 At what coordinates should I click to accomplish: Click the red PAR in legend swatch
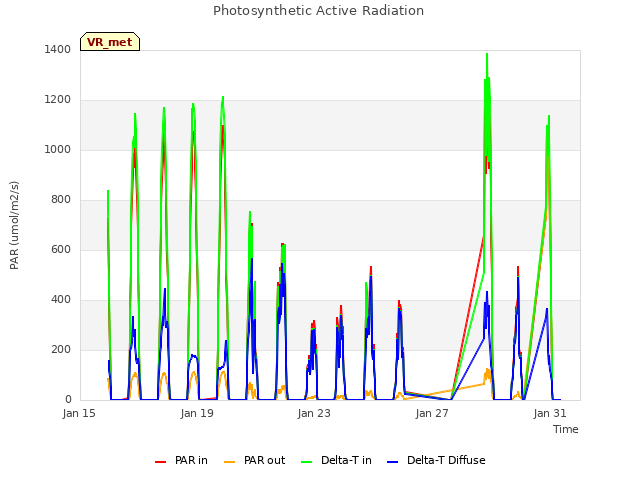[x=160, y=462]
